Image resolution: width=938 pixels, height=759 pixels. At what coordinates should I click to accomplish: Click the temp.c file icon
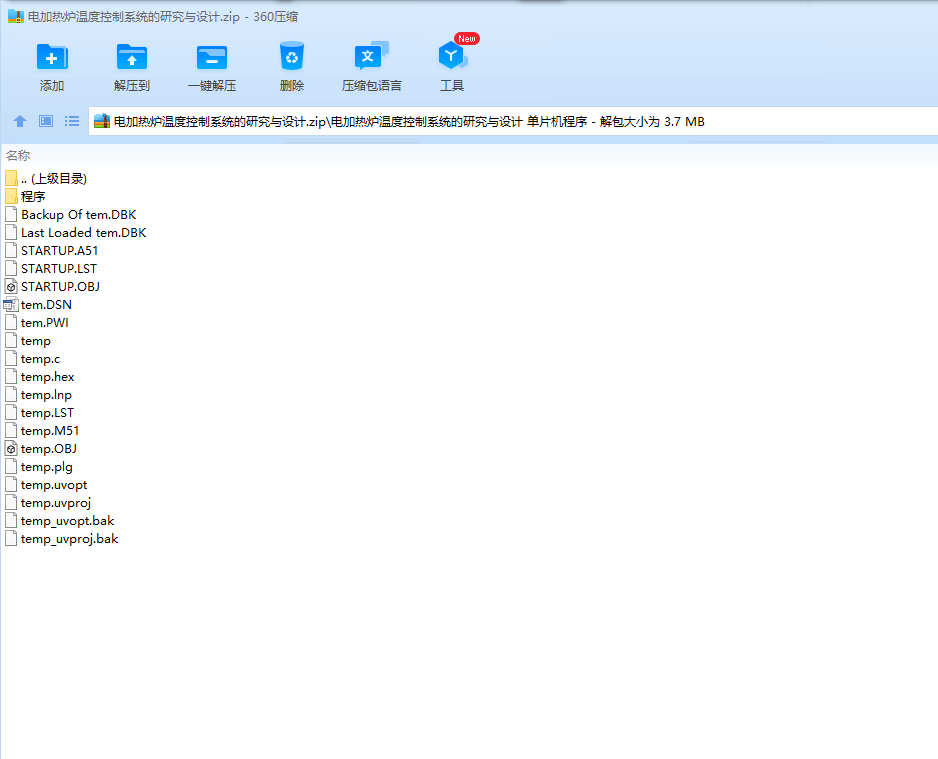coord(11,359)
